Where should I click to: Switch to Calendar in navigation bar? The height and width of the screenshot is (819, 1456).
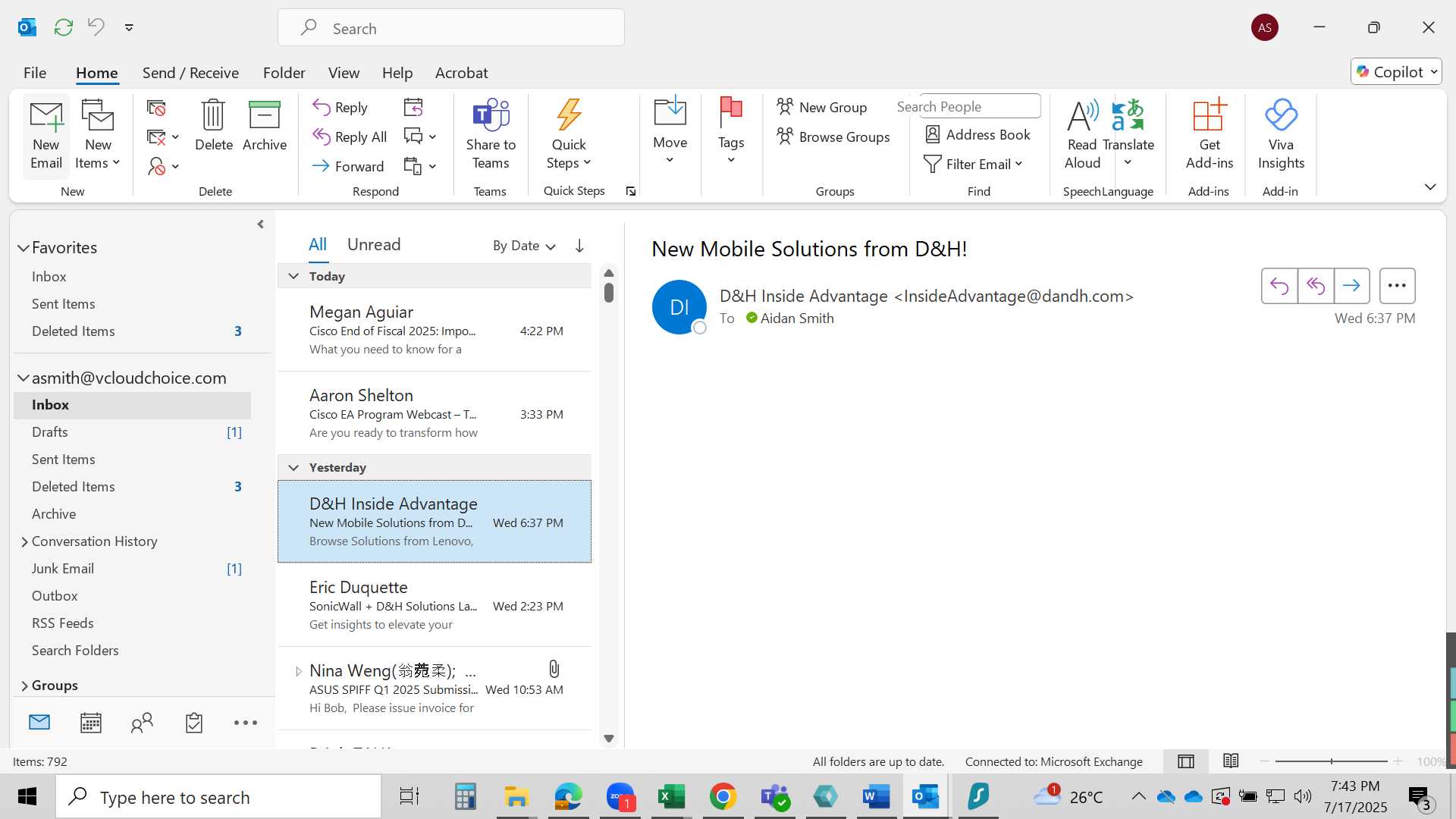[91, 723]
